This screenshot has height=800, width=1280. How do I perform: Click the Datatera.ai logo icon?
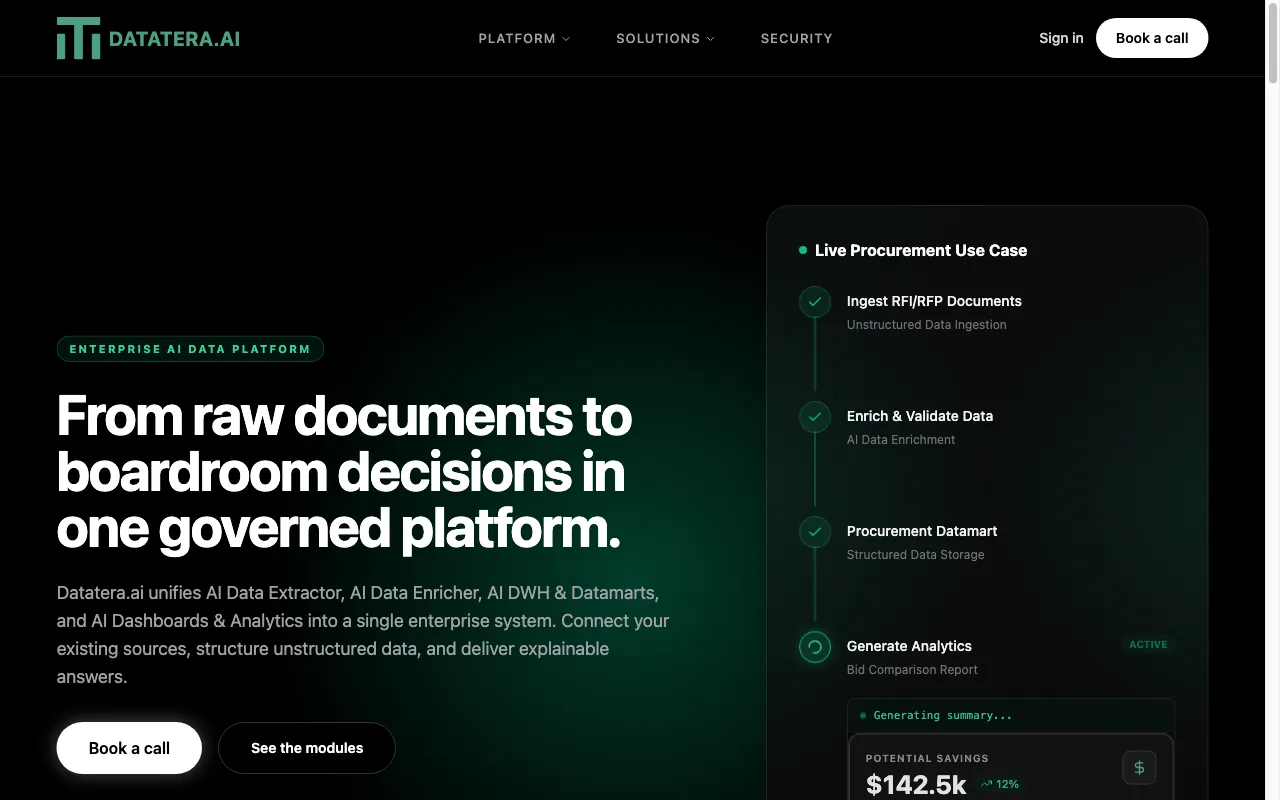point(78,38)
